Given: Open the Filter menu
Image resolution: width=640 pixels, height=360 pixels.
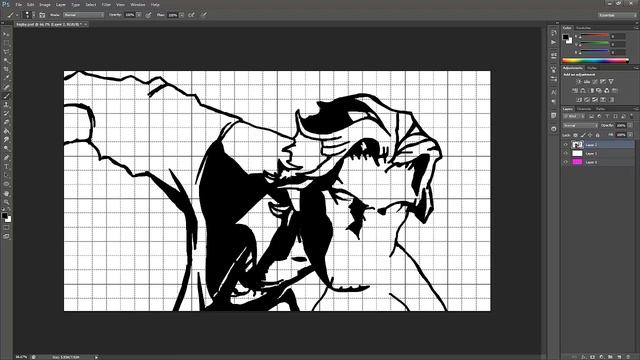Looking at the screenshot, I should (106, 4).
